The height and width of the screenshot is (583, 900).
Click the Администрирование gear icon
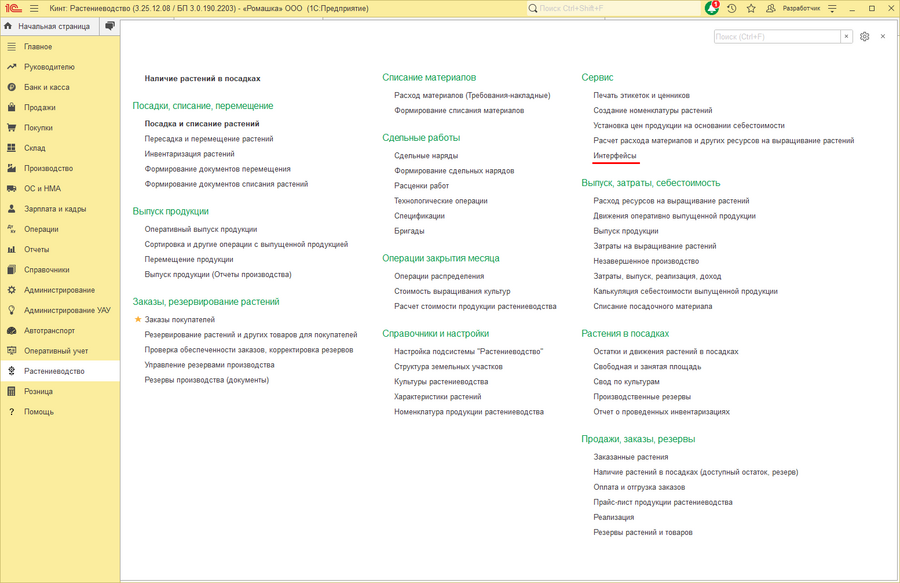(11, 290)
